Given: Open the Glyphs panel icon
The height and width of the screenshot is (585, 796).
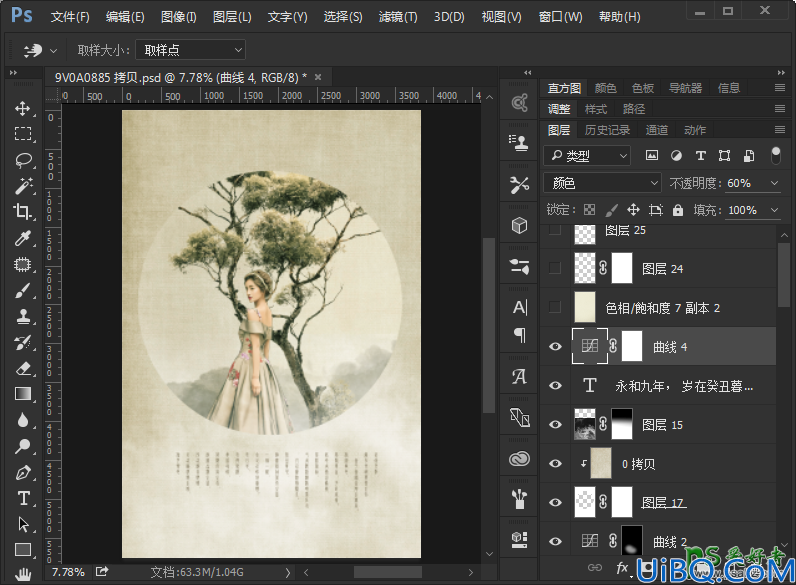Looking at the screenshot, I should pyautogui.click(x=519, y=377).
